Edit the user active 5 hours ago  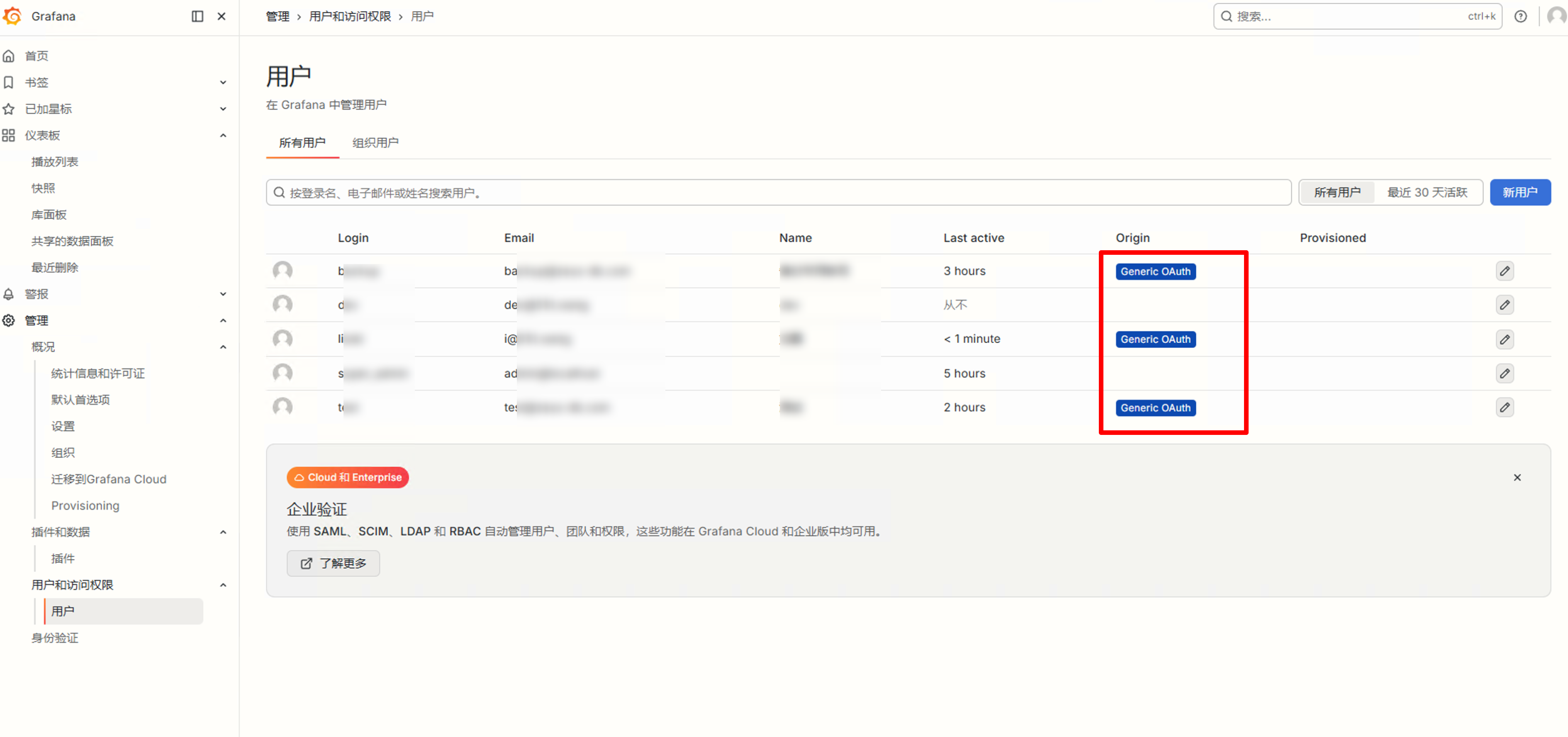coord(1505,373)
